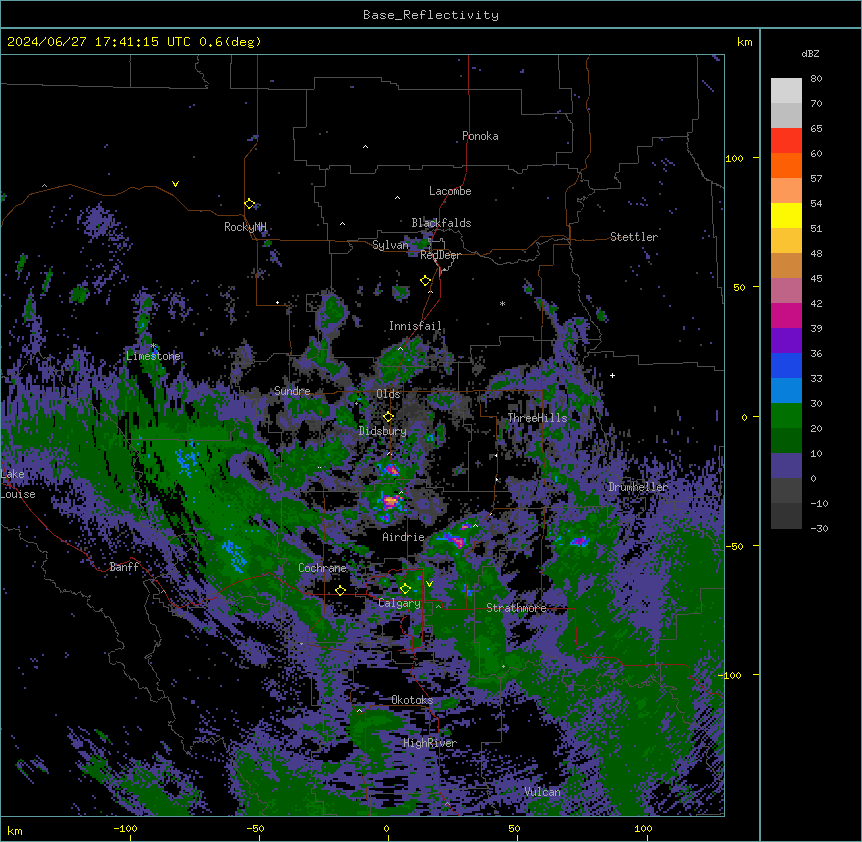The height and width of the screenshot is (842, 862).
Task: Click the Didsbury city label
Action: coord(383,431)
